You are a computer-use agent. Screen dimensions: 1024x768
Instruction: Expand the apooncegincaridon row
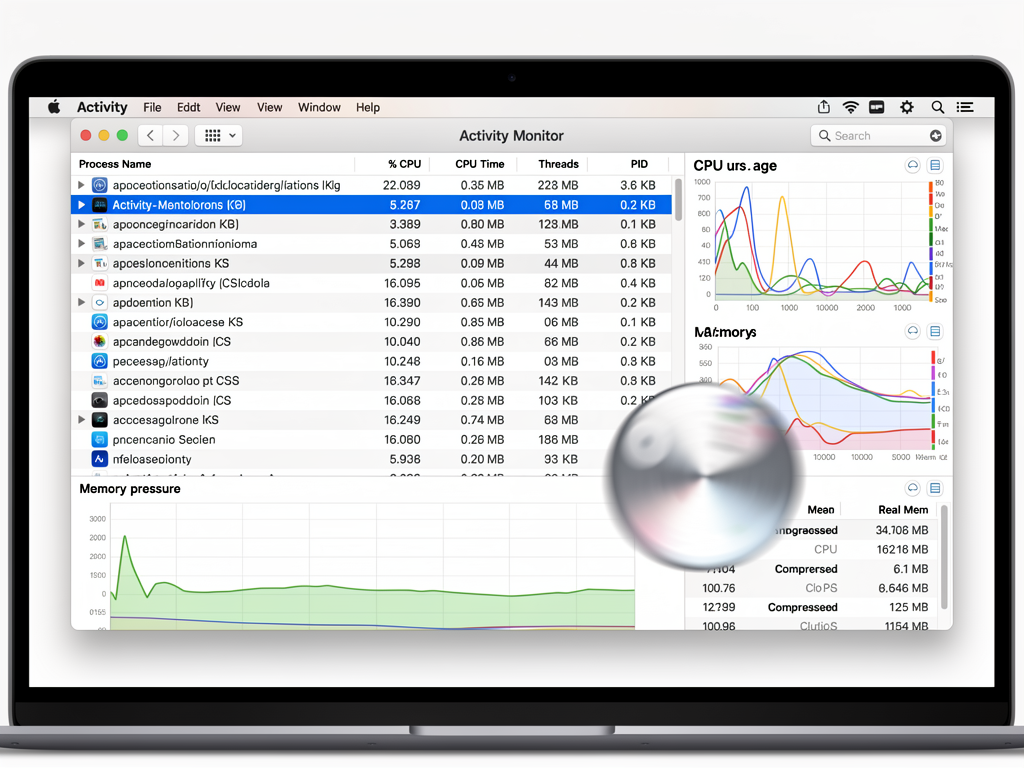81,224
